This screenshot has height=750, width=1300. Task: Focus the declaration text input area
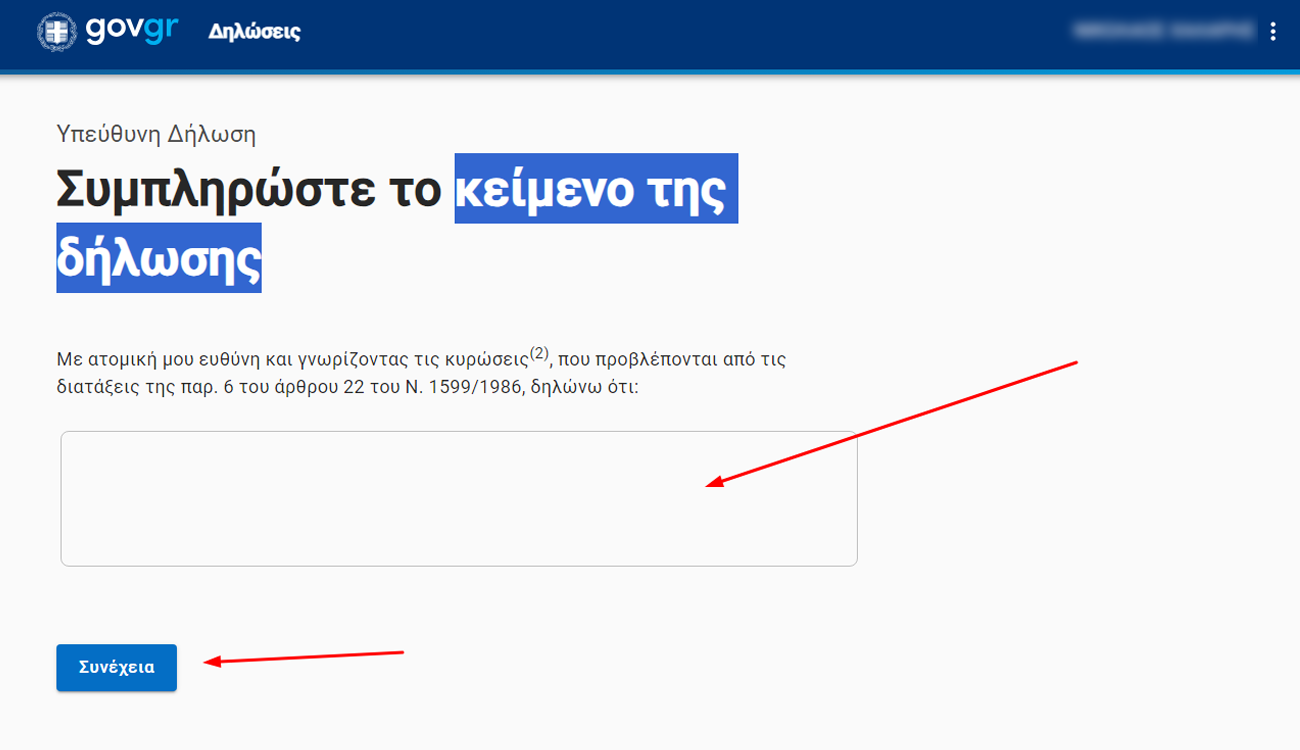click(458, 498)
